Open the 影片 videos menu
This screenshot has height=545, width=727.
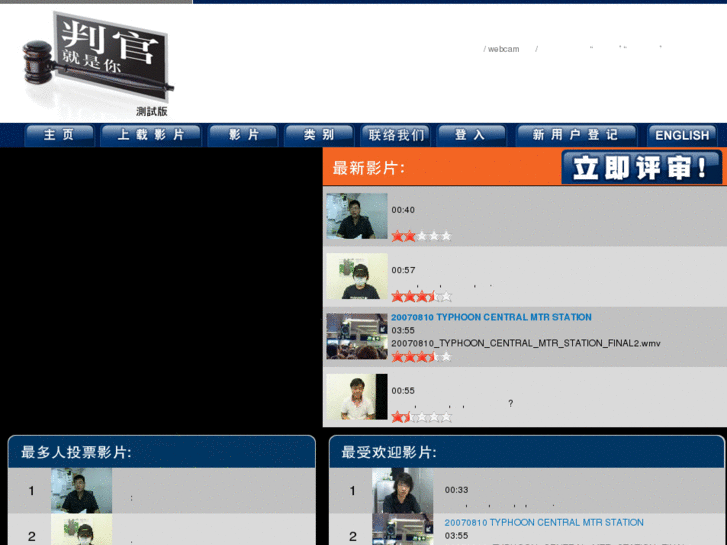point(243,135)
